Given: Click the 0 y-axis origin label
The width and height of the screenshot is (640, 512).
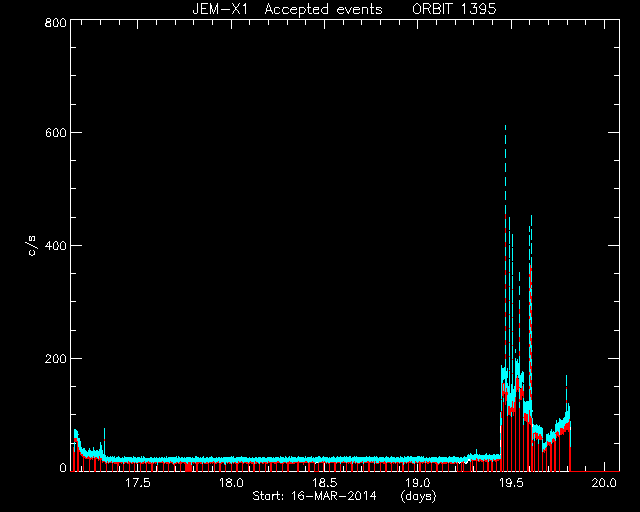Looking at the screenshot, I should 63,467.
